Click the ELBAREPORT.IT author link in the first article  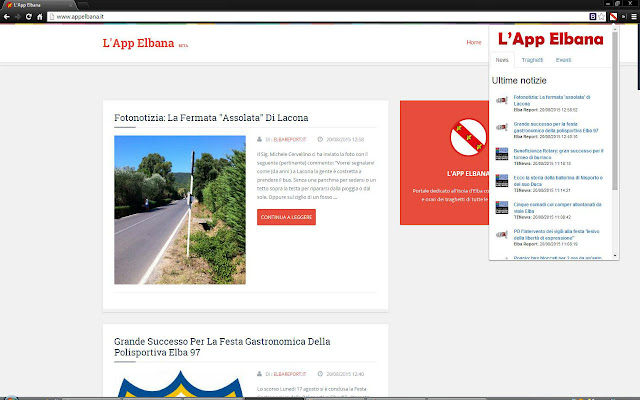(290, 140)
